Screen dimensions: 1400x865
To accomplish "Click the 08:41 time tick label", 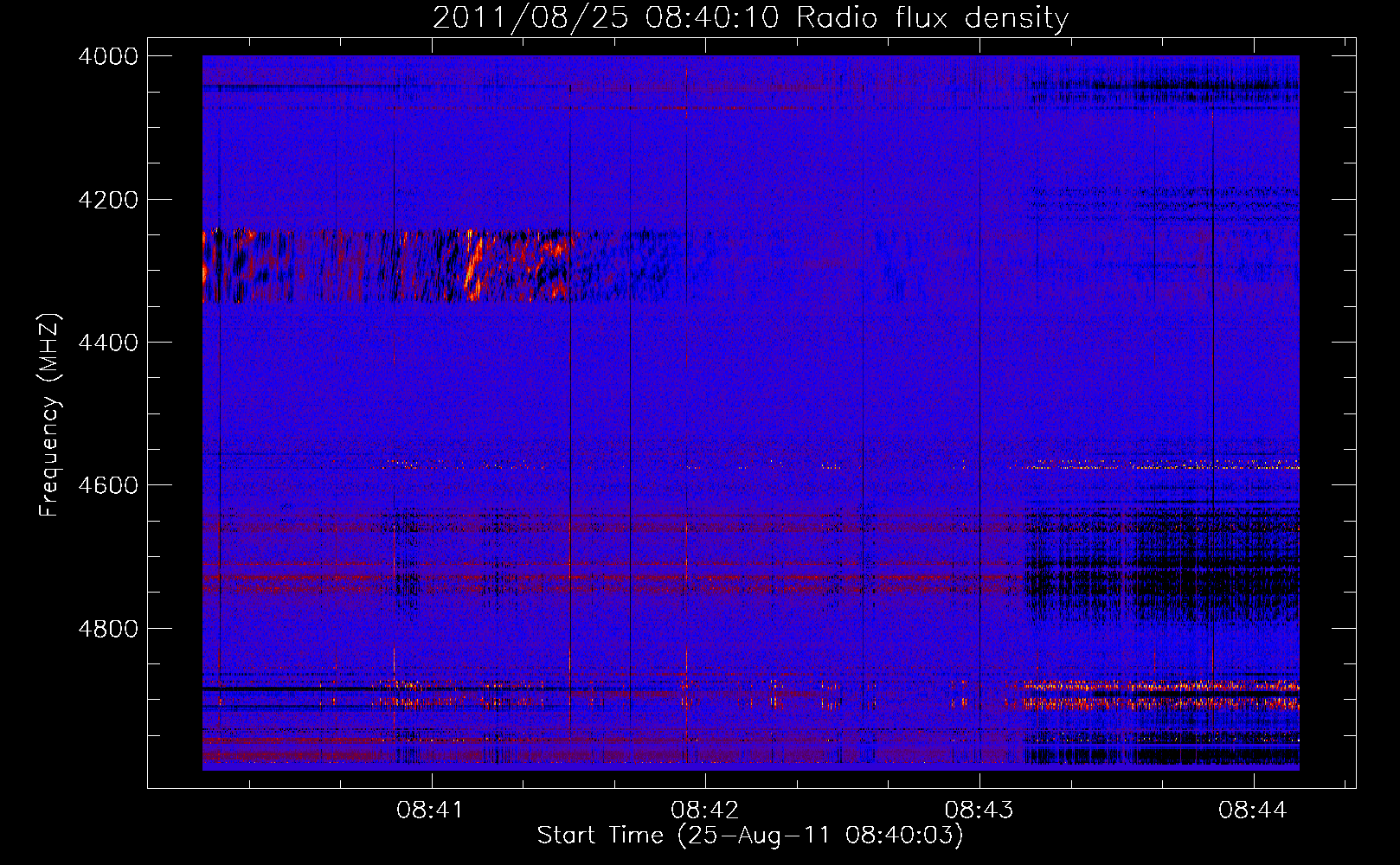I will (x=430, y=810).
